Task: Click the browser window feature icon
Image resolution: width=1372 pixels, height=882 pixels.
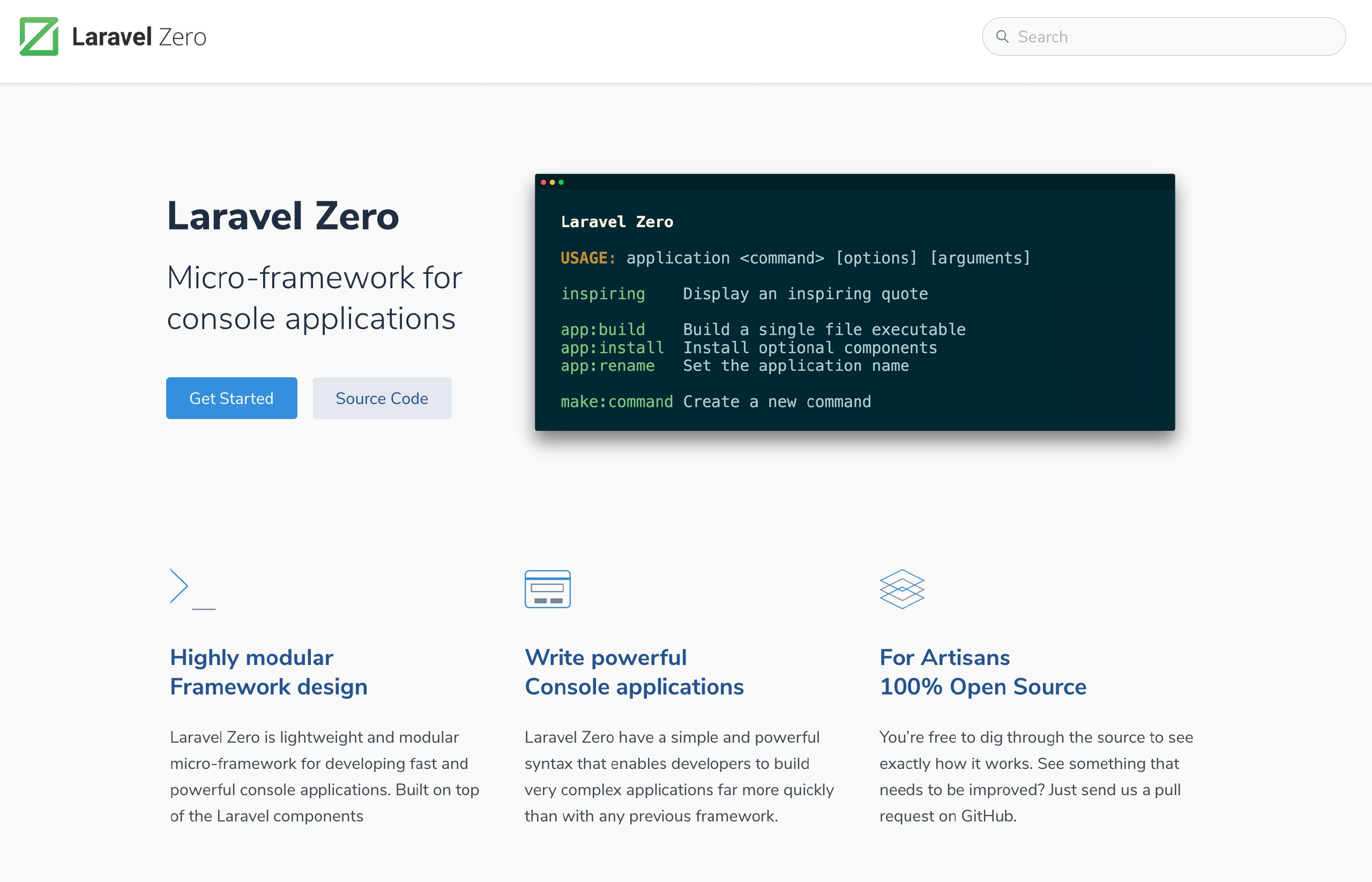Action: [x=548, y=589]
